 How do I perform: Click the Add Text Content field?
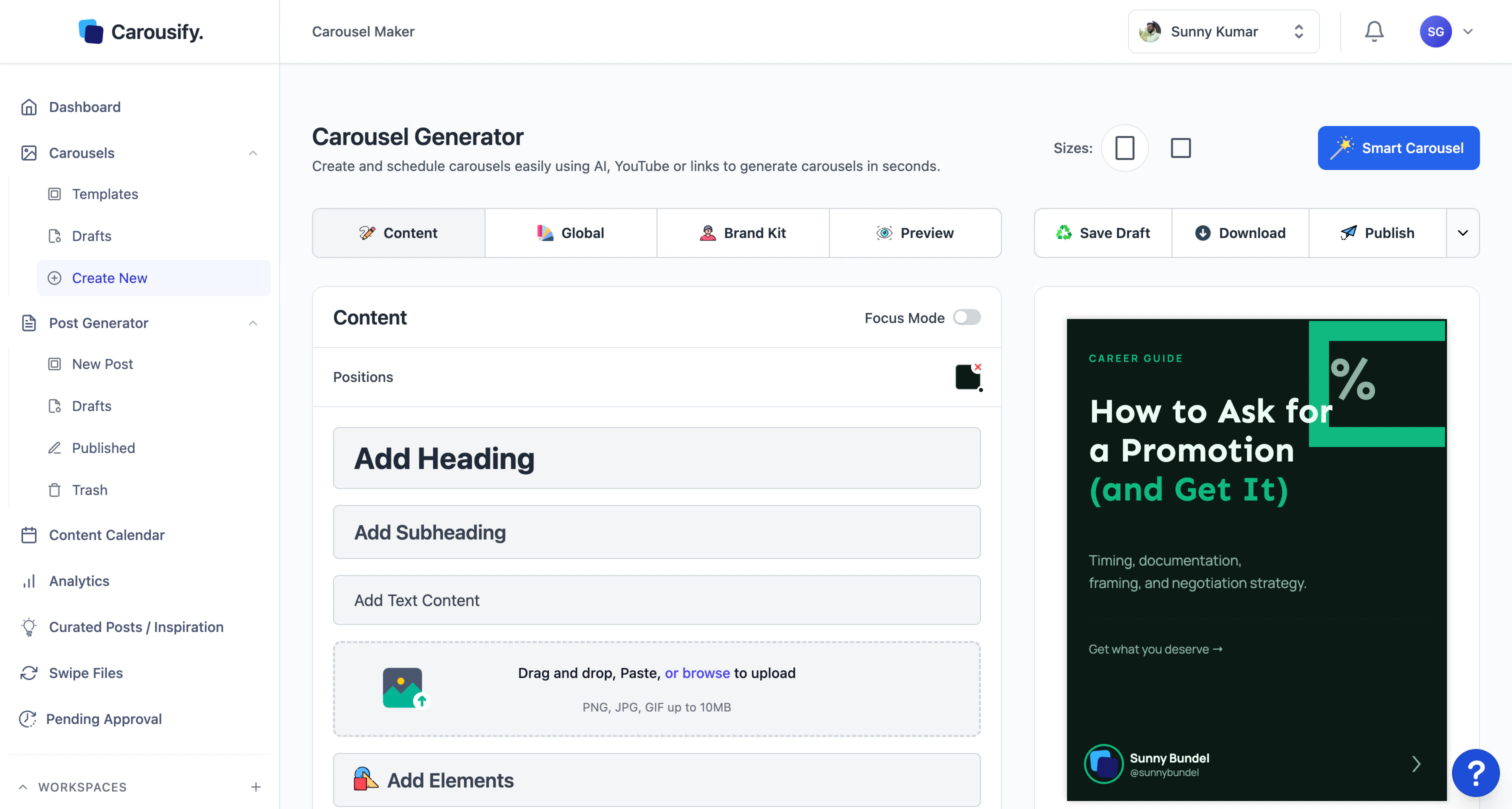[x=657, y=600]
